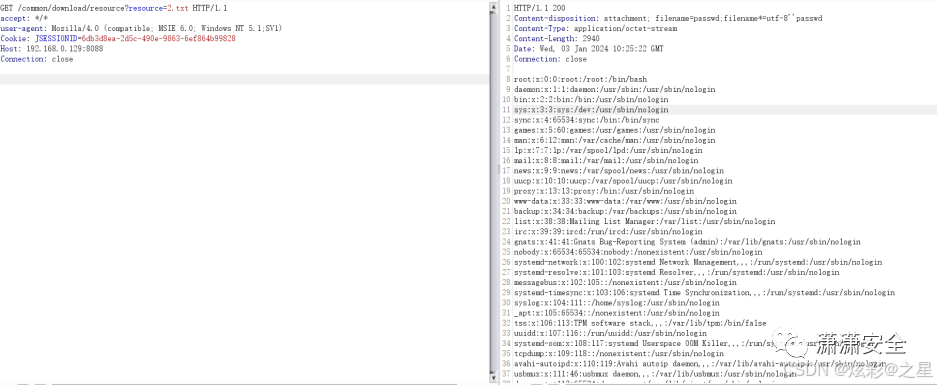Click the list Mailing List Manager line
Screen dimensions: 937x385
tap(644, 222)
